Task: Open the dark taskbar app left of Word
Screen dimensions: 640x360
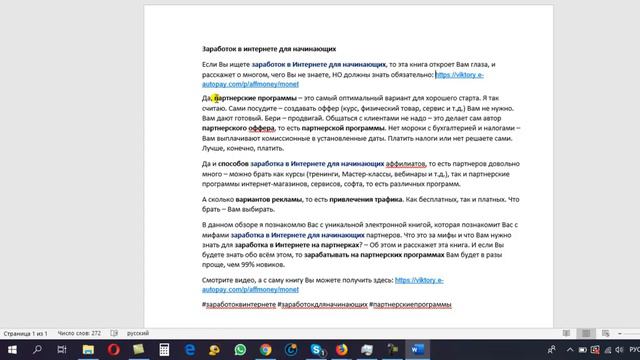Action: 393,350
